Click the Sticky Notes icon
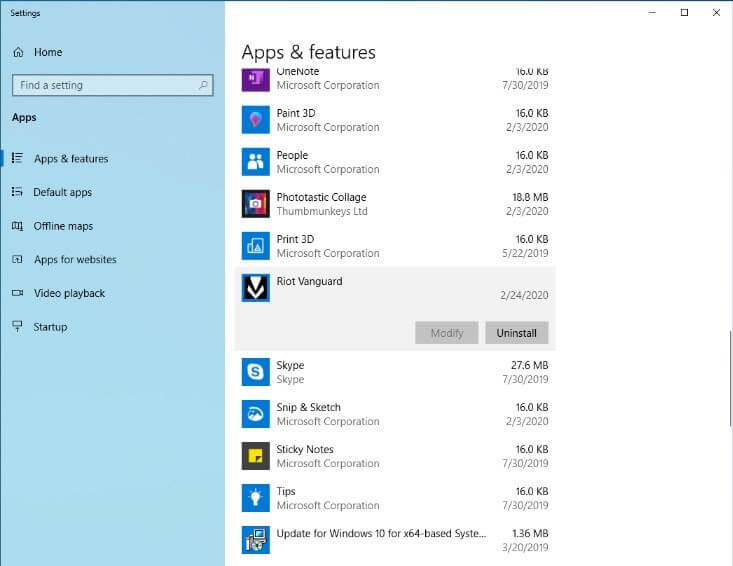Image resolution: width=733 pixels, height=566 pixels. click(256, 456)
